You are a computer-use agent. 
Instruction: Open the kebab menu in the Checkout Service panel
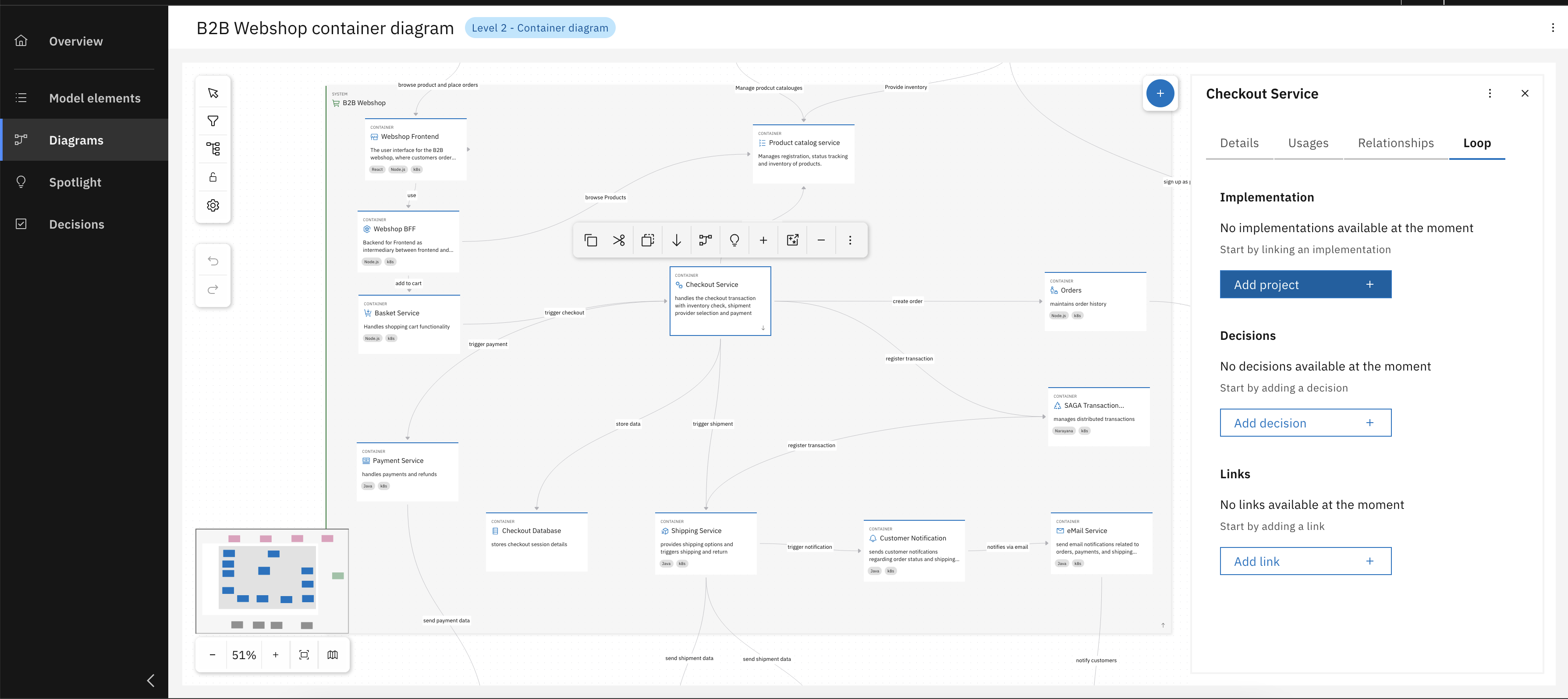[1490, 93]
